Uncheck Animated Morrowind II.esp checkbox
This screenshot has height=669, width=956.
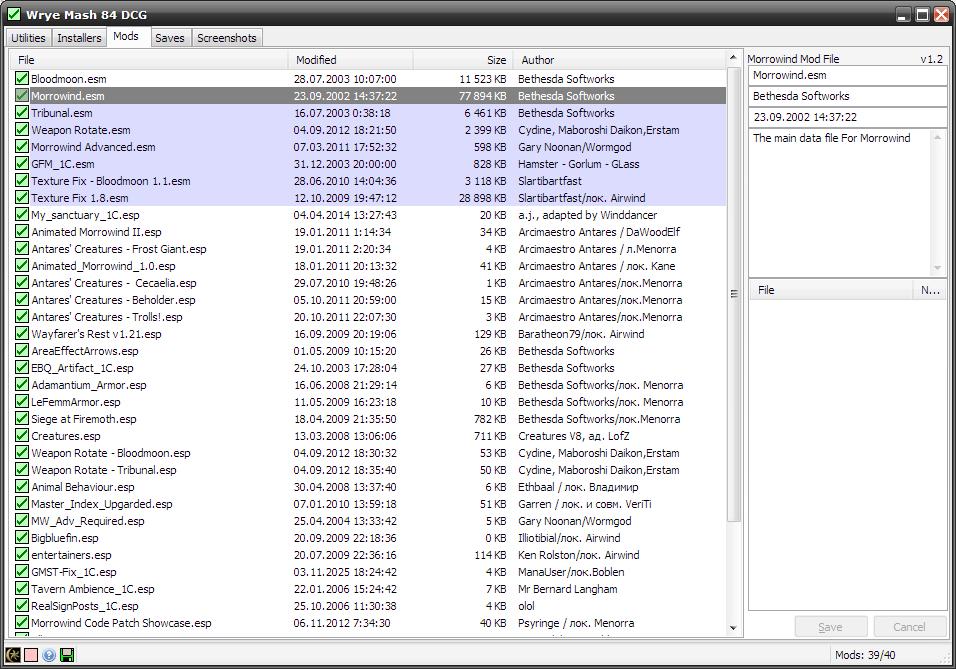tap(22, 232)
